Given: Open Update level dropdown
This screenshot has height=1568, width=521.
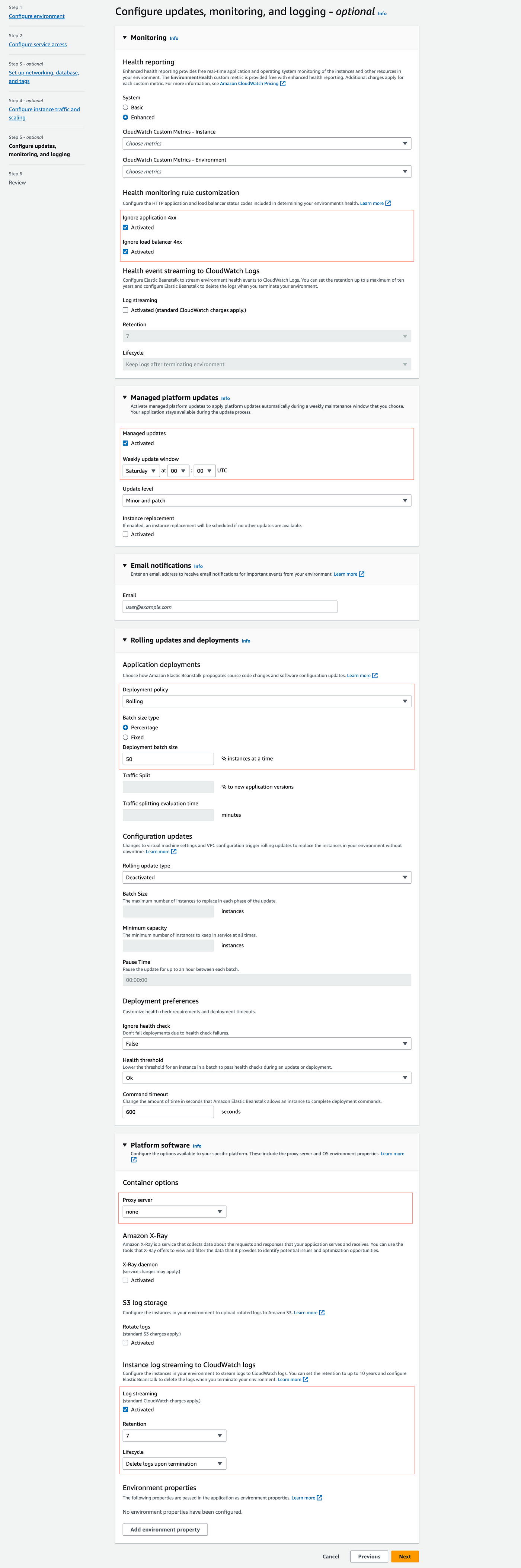Looking at the screenshot, I should pos(266,500).
